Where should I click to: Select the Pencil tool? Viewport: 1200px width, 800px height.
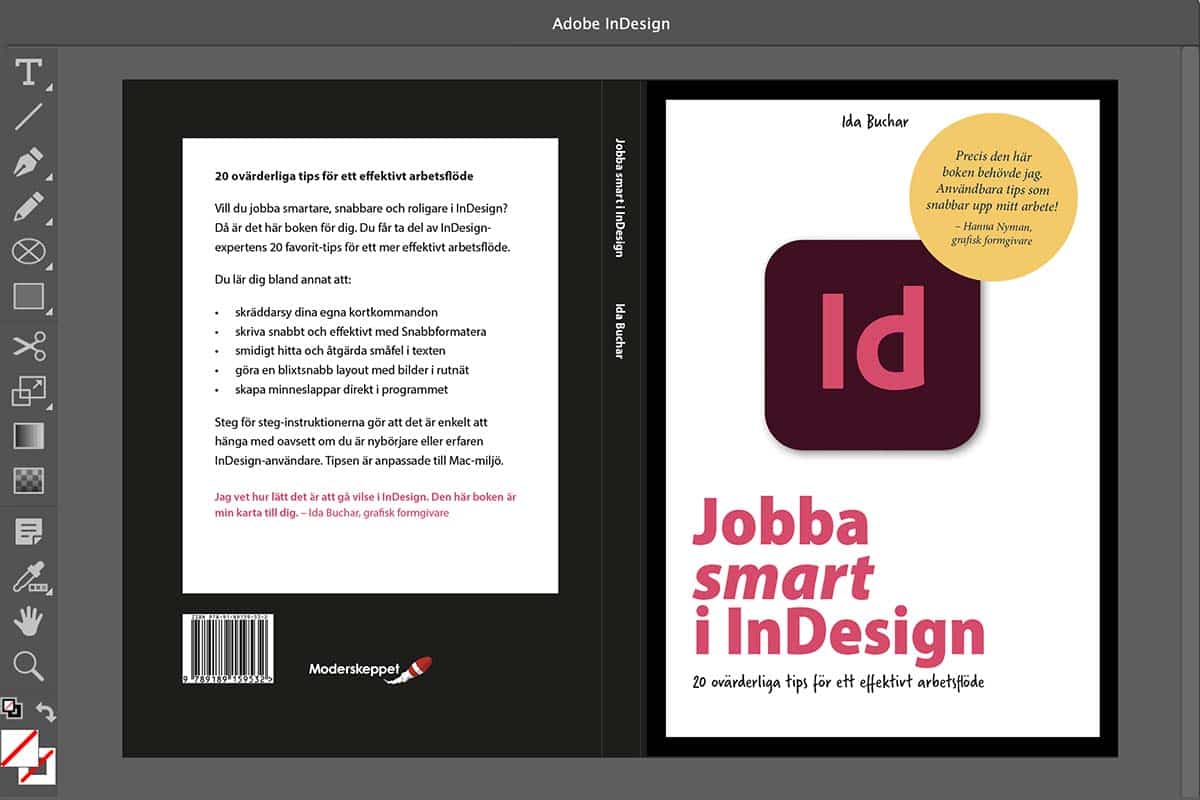(x=28, y=207)
